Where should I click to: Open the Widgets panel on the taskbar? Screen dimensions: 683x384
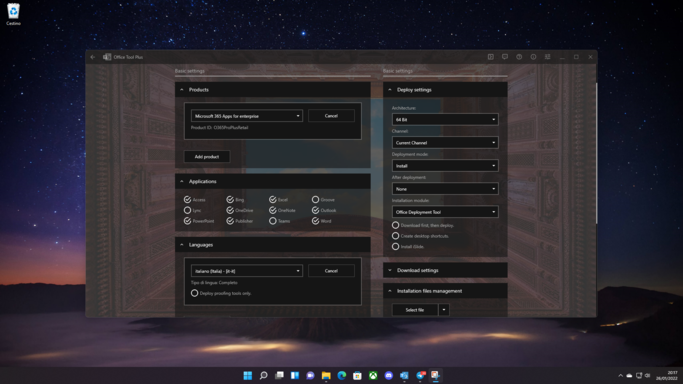(x=295, y=375)
